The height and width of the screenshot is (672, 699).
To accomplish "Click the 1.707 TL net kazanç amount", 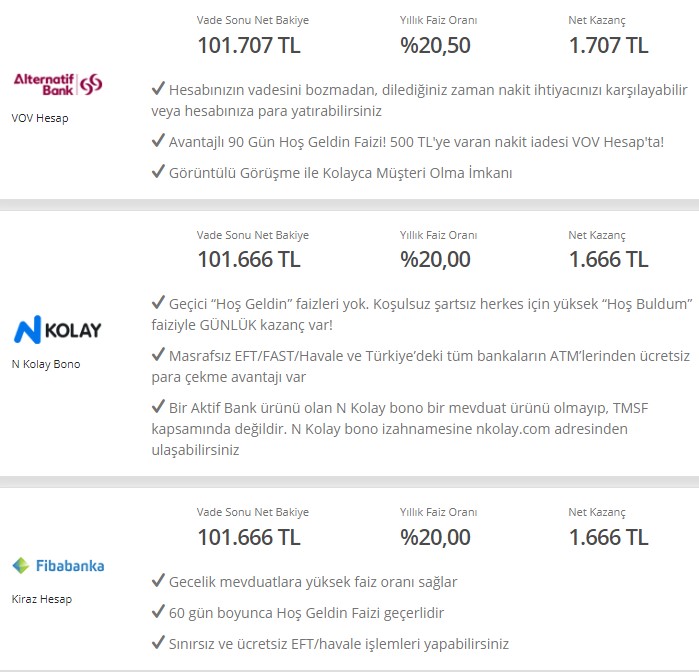I will tap(609, 45).
